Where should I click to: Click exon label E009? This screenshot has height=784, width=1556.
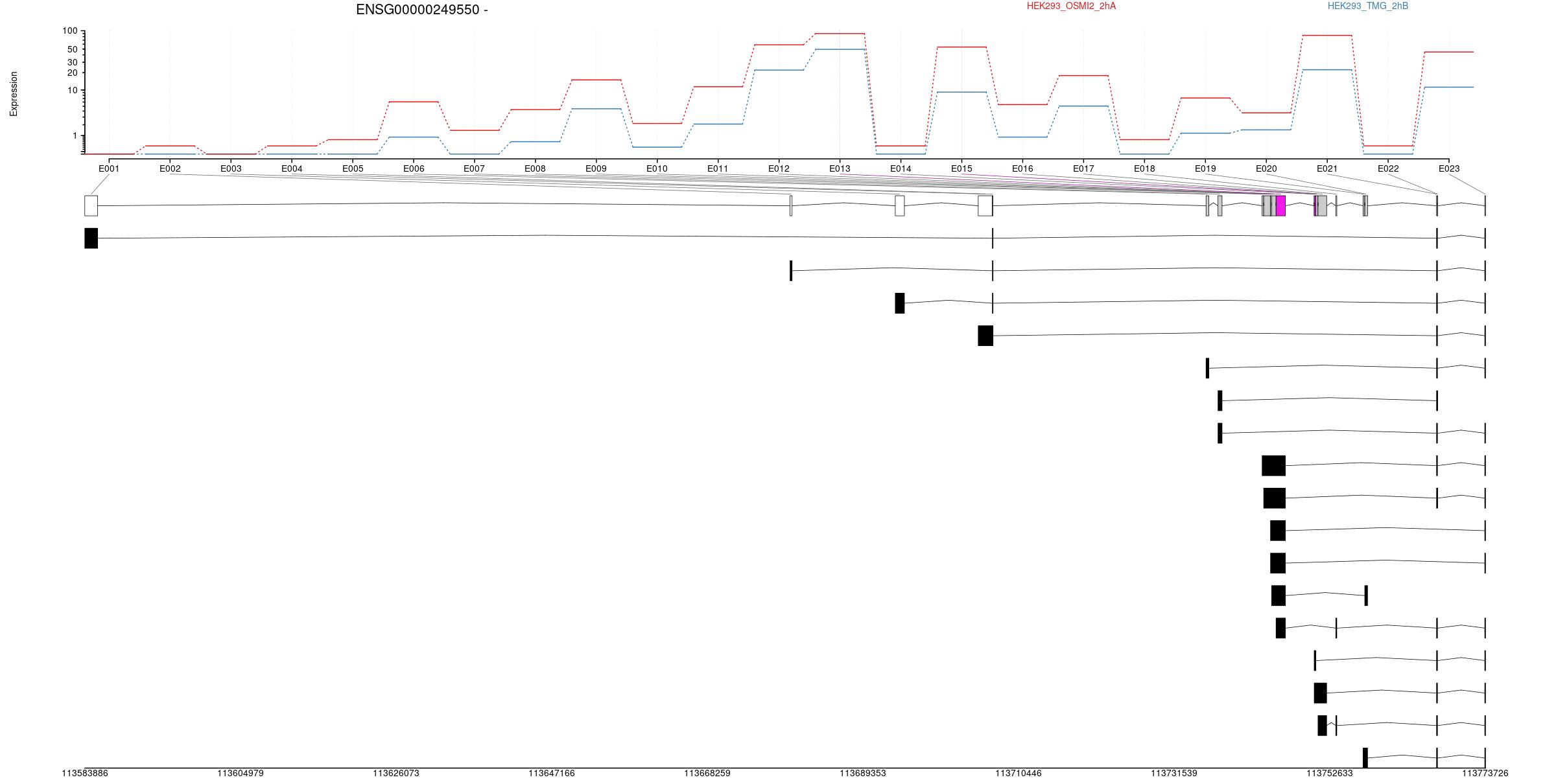[596, 168]
